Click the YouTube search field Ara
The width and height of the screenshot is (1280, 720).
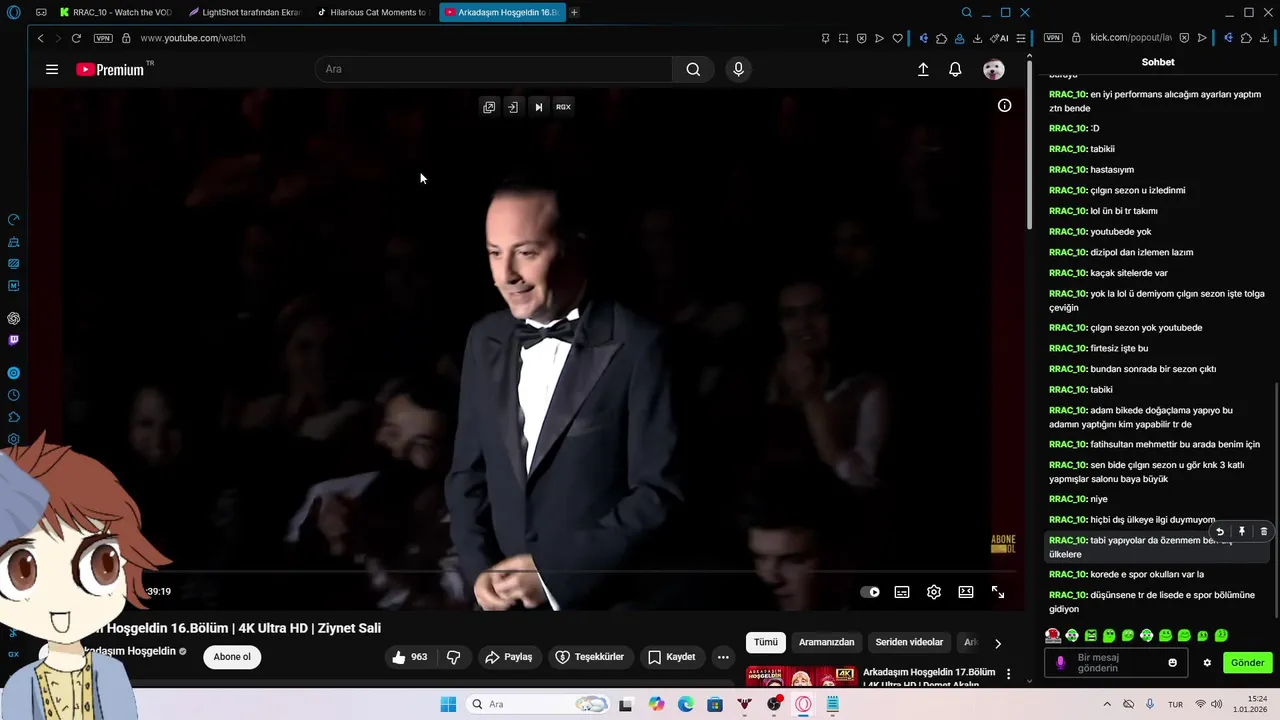click(x=494, y=69)
